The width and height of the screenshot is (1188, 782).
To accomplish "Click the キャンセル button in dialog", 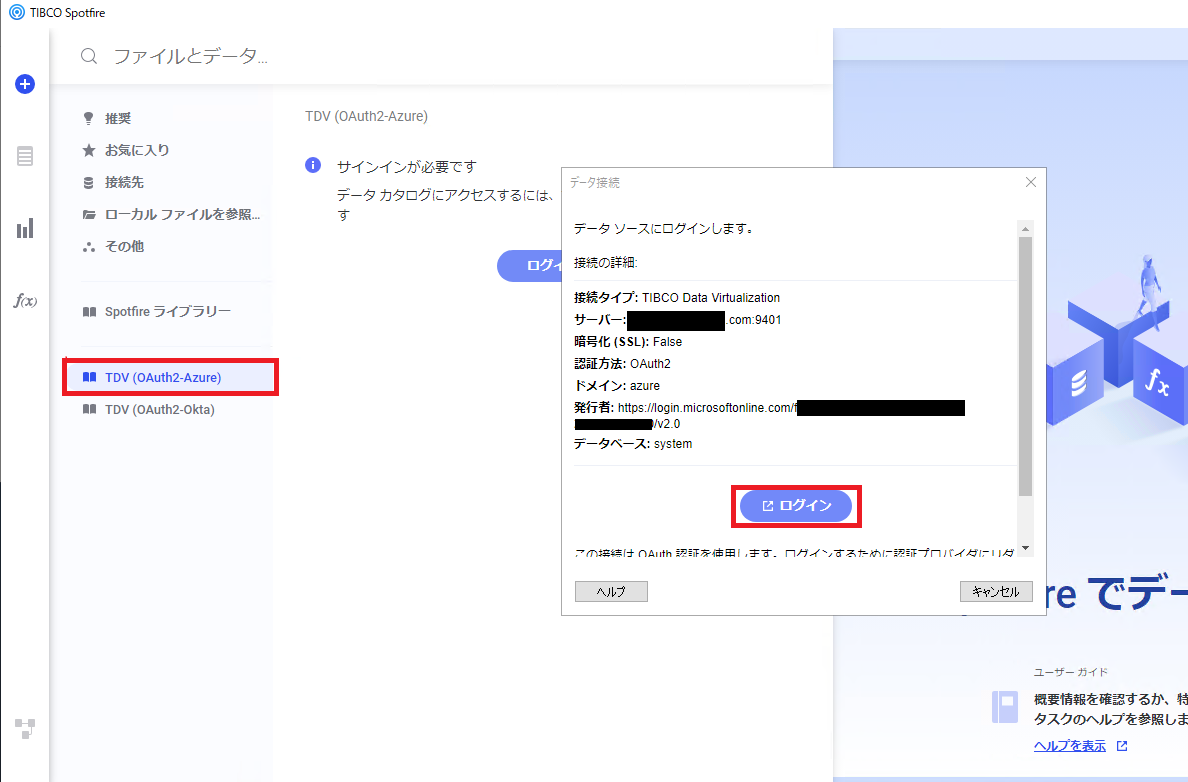I will click(x=996, y=591).
